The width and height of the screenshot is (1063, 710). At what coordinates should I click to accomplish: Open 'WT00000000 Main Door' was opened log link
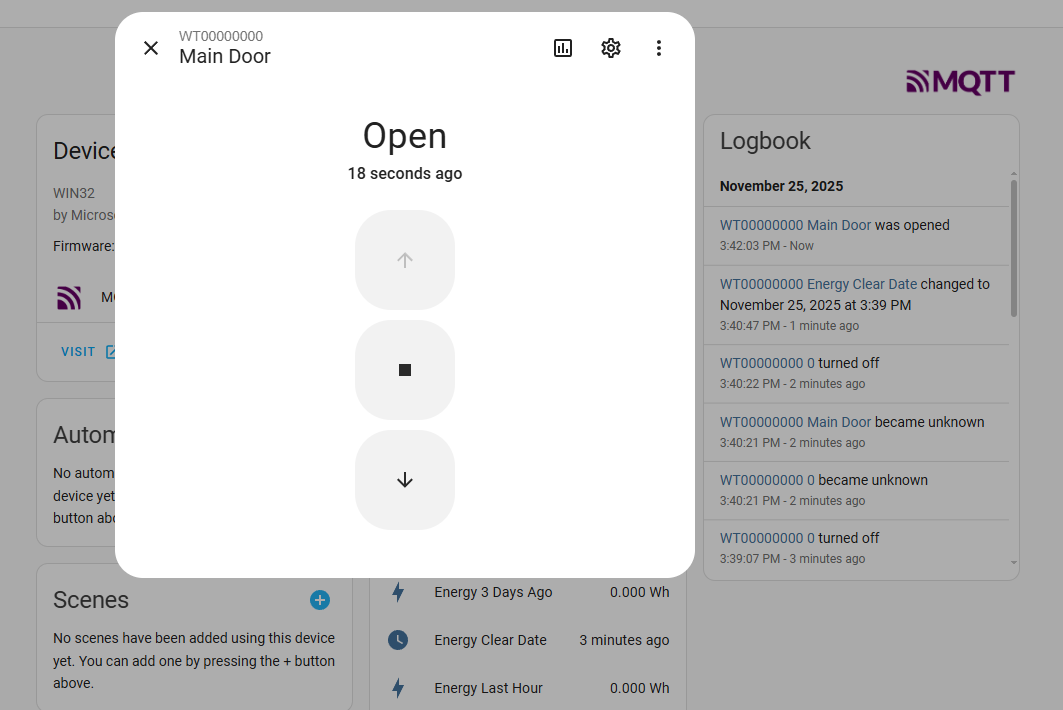tap(795, 225)
